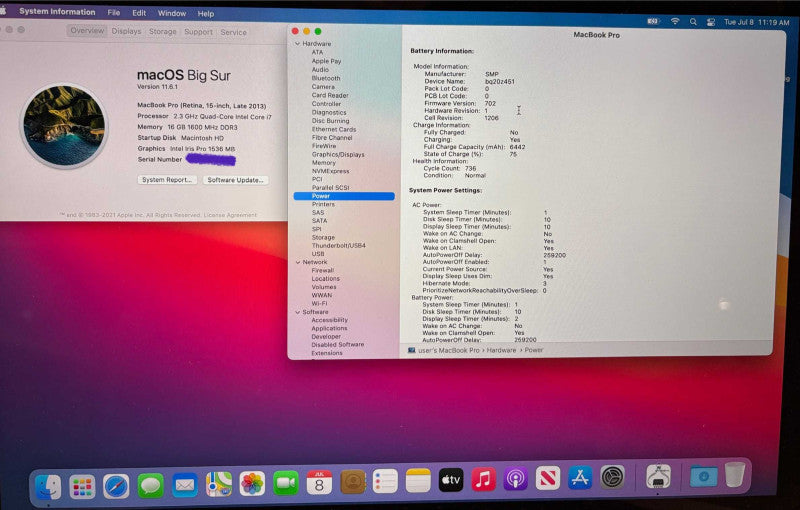
Task: Select Apple Pay in Hardware sidebar
Action: click(x=326, y=61)
